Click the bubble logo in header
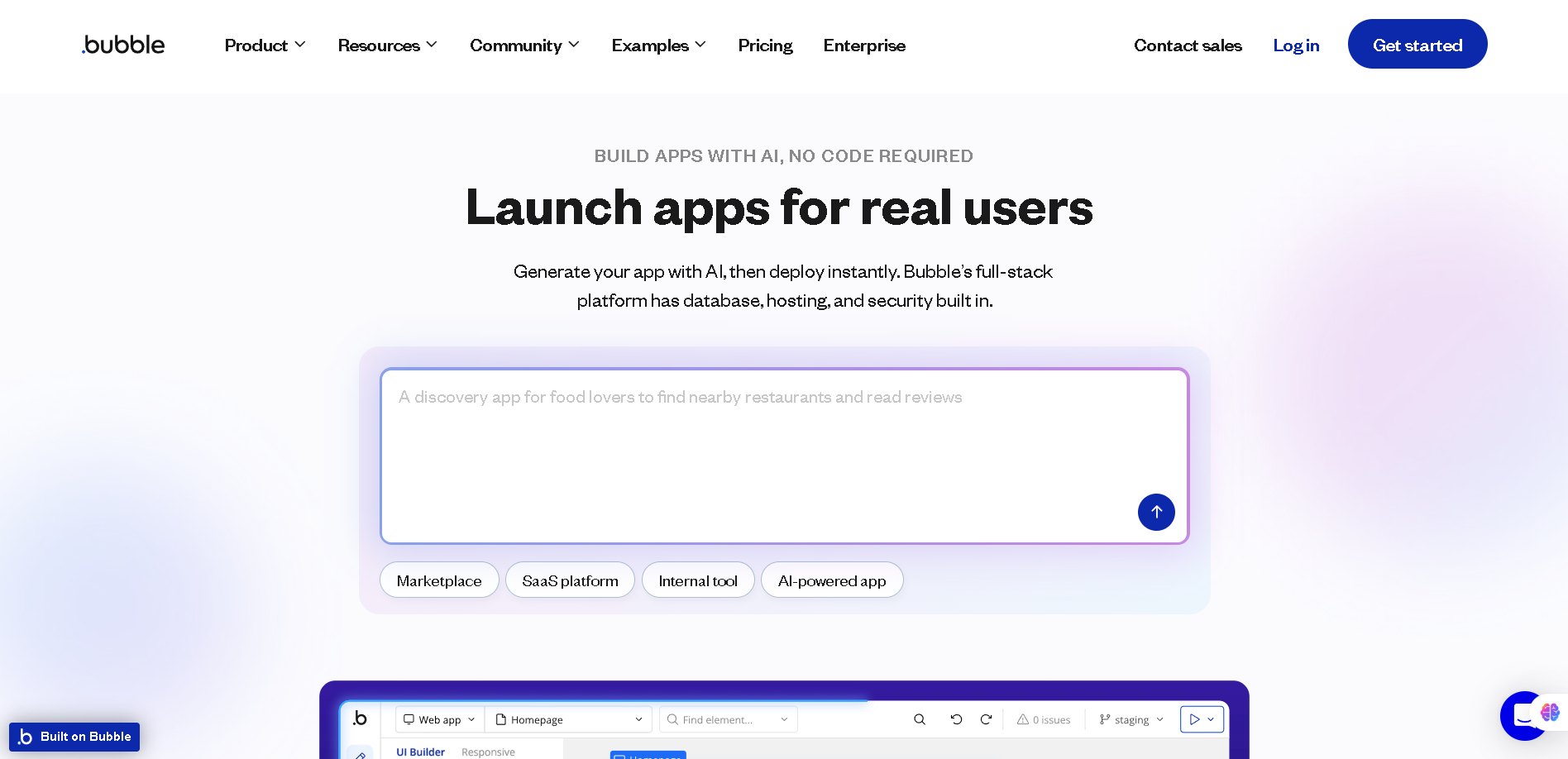Screen dimensions: 1568x759 [123, 45]
